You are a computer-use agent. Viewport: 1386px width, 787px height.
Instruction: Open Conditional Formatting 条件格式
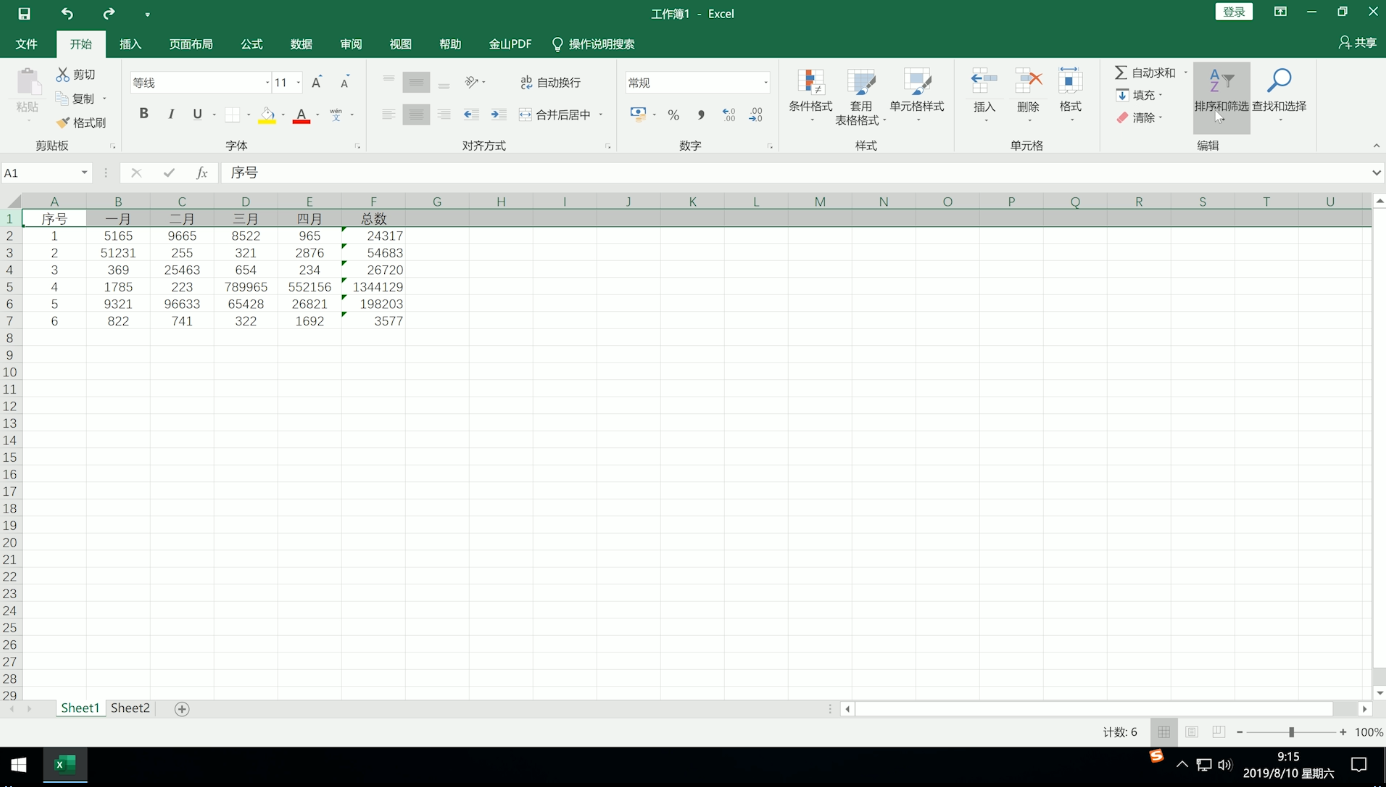[810, 96]
